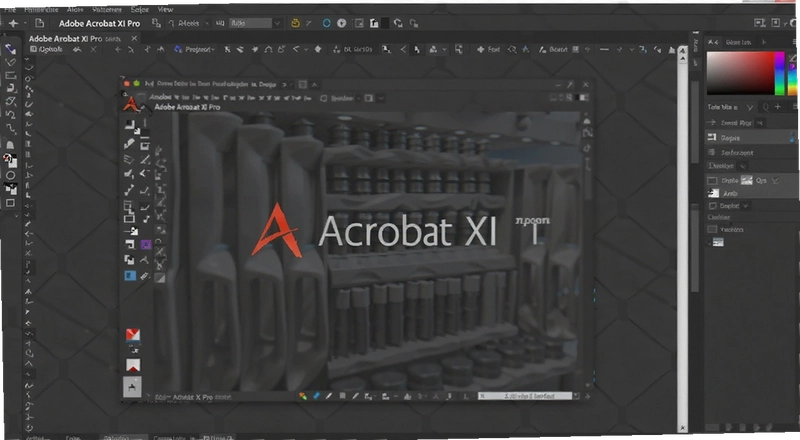Expand the chevron next to panel title
This screenshot has height=440, width=800.
click(749, 107)
